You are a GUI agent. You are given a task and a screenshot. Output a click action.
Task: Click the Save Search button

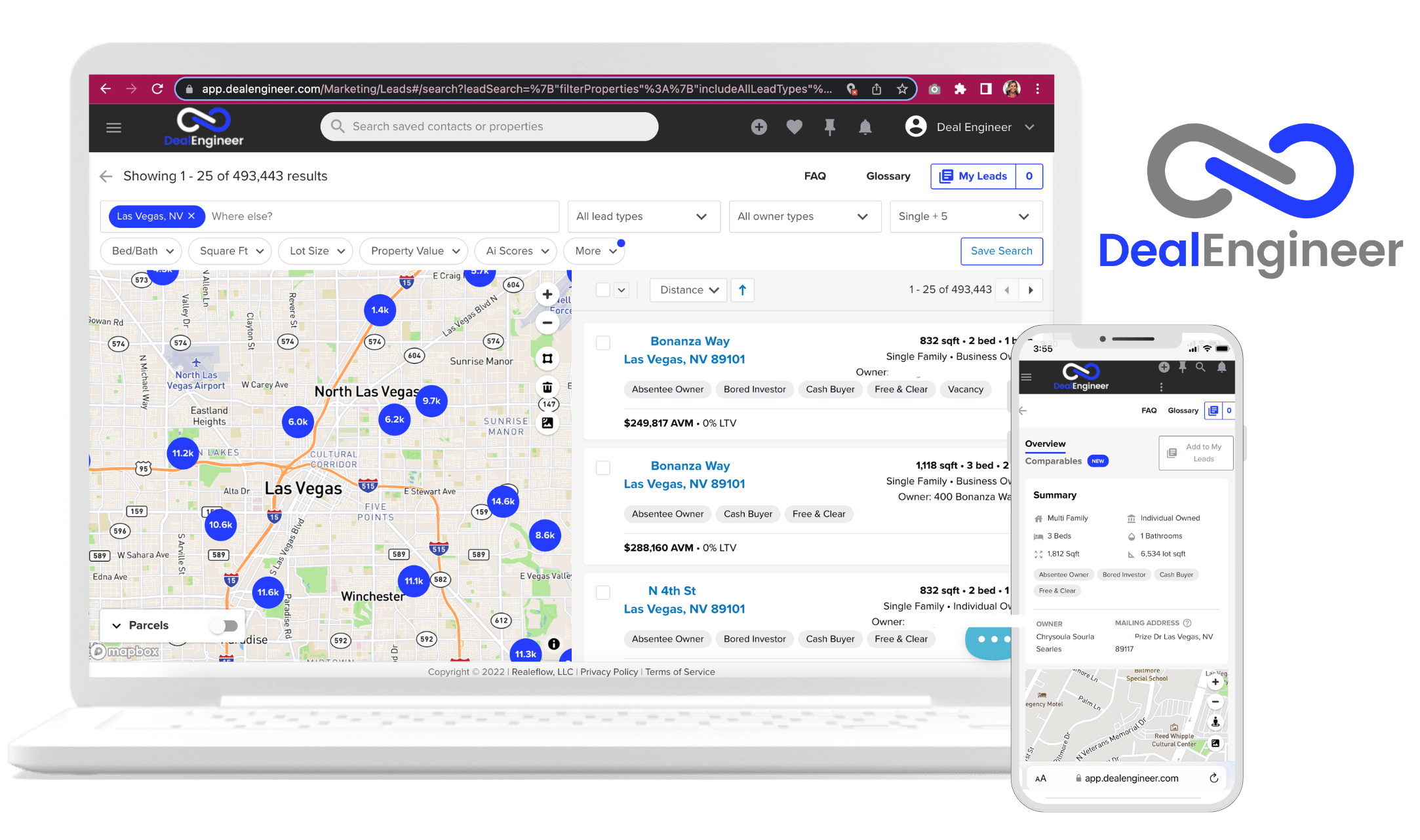1001,251
